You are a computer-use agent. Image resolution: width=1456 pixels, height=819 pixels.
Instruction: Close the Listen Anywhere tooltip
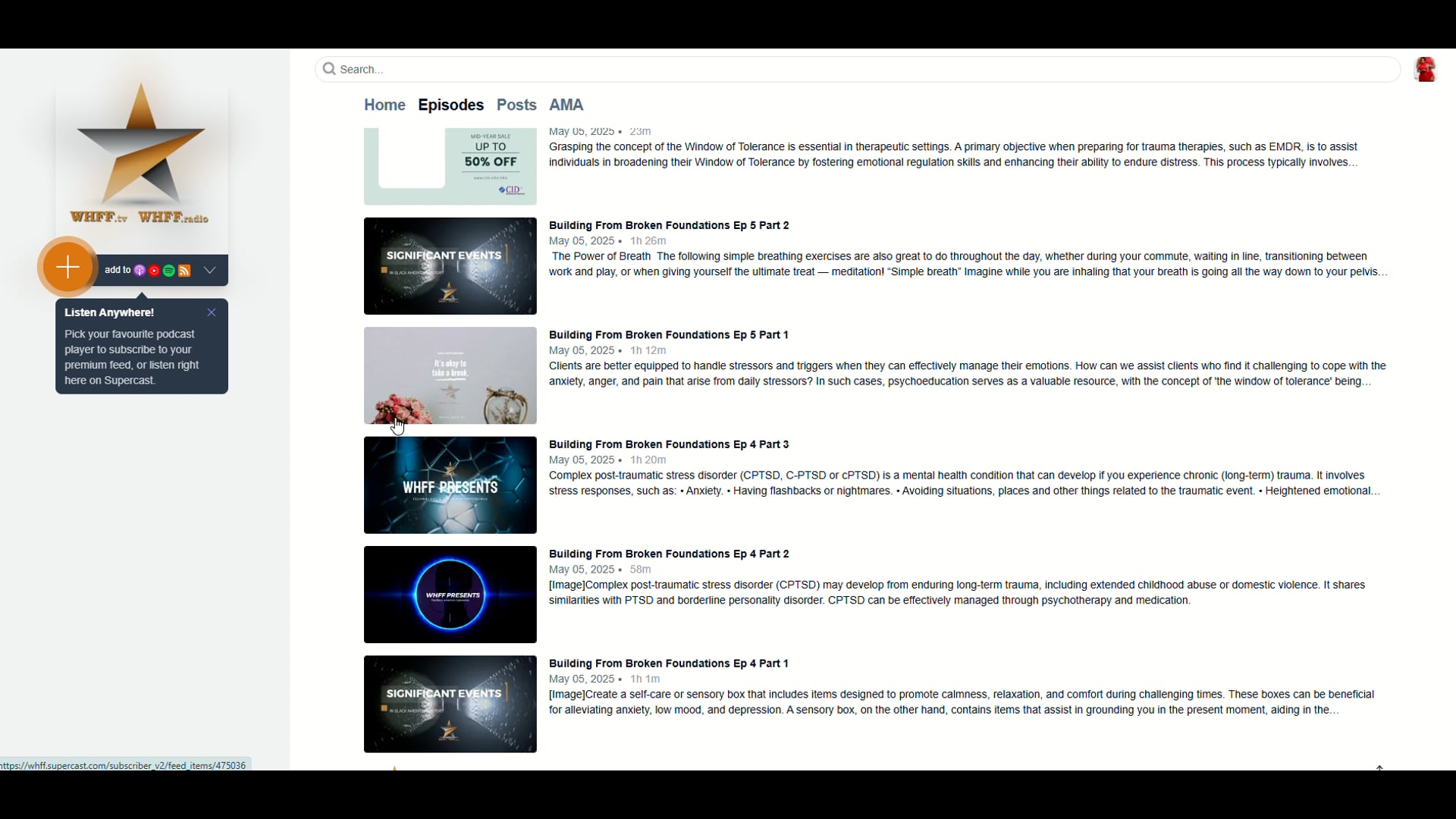[212, 312]
